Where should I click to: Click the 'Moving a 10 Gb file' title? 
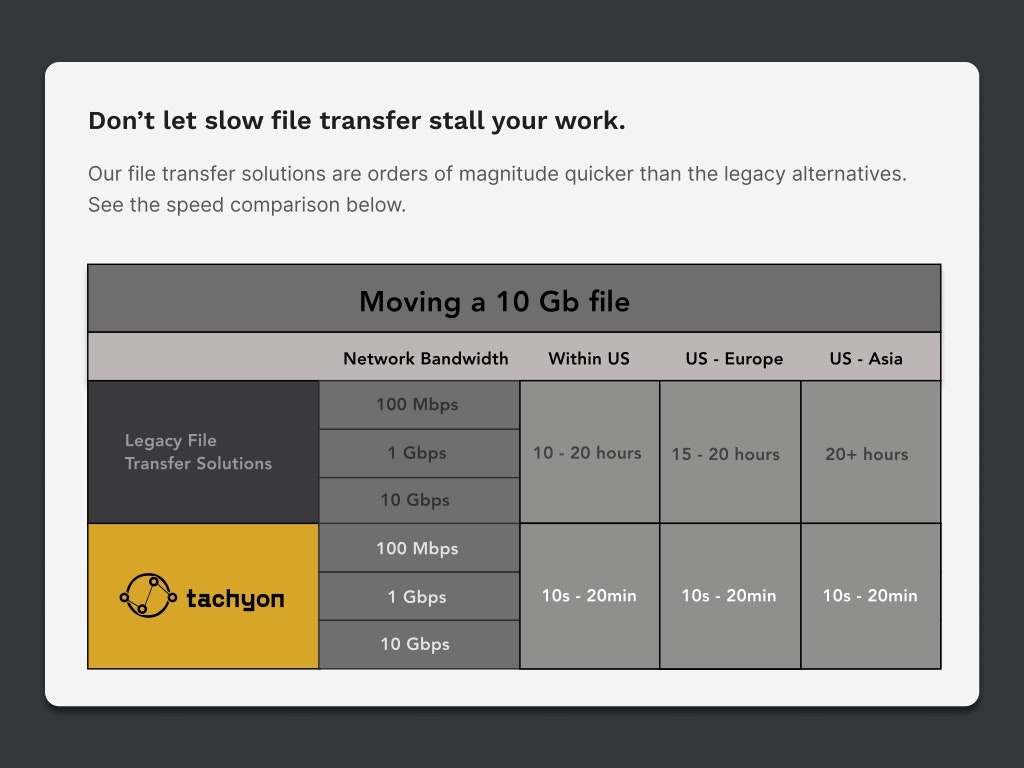pyautogui.click(x=494, y=302)
